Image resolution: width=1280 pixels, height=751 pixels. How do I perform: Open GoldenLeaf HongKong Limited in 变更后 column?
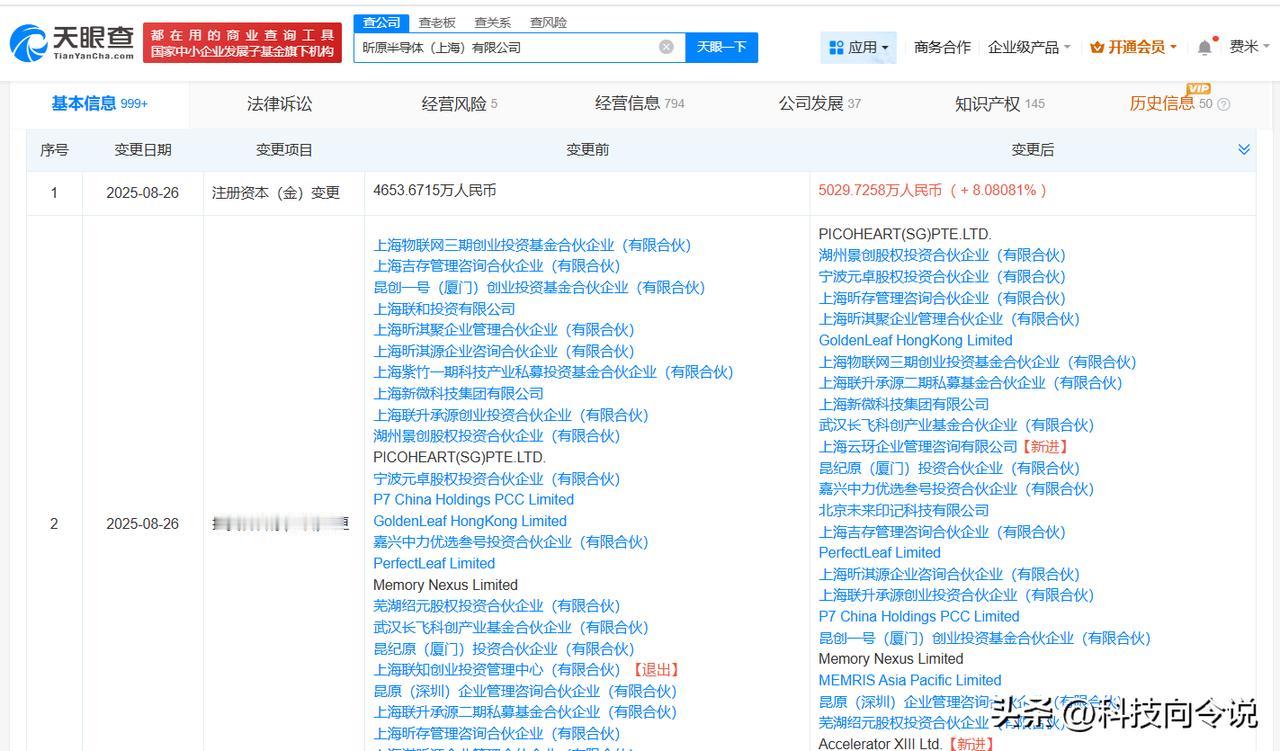coord(916,340)
